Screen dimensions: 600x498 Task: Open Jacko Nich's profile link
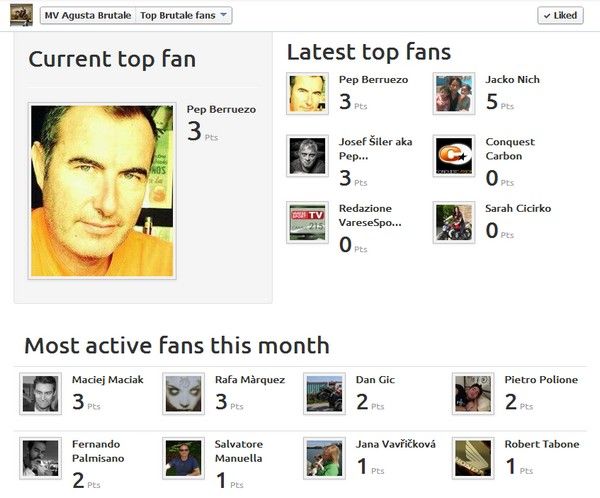512,79
